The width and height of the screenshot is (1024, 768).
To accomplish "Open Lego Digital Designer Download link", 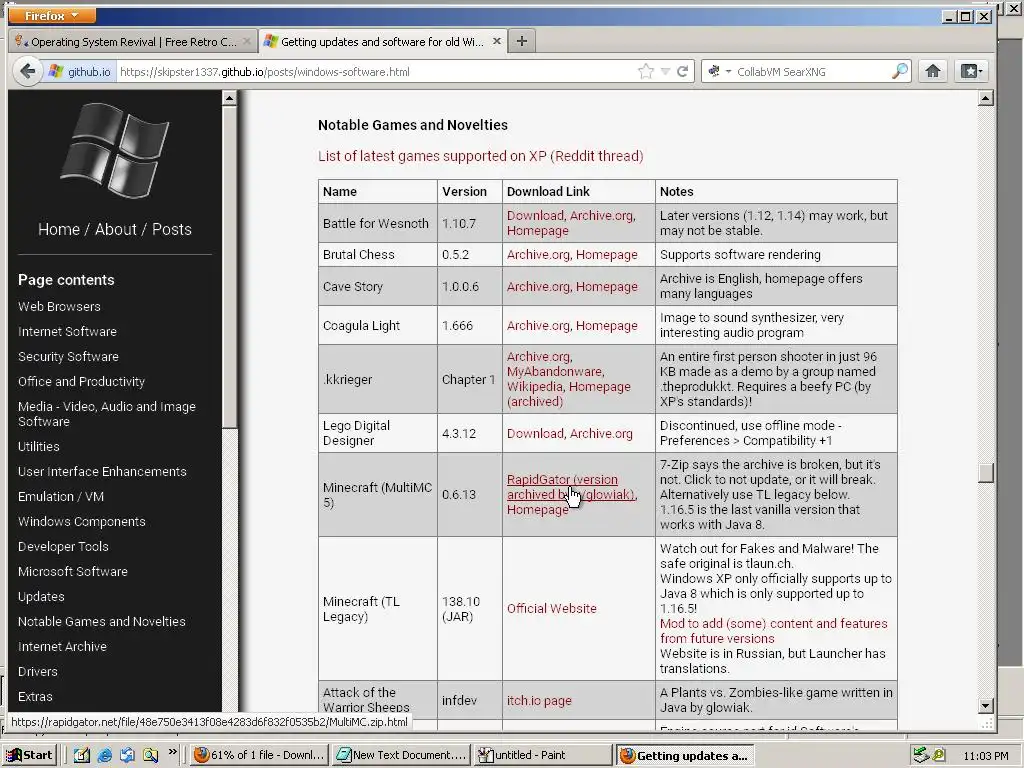I will click(x=535, y=434).
